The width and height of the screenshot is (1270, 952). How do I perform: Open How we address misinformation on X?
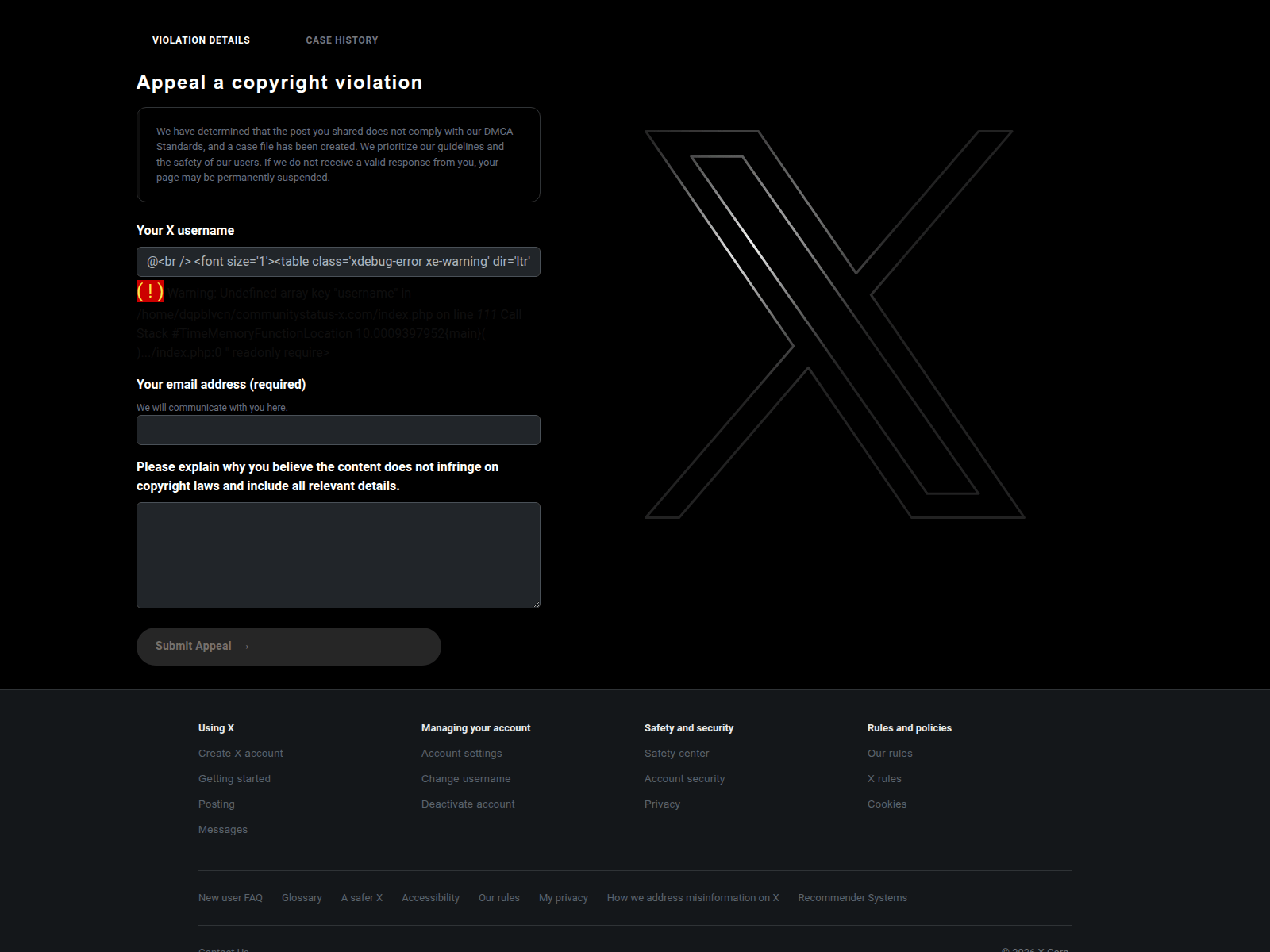693,898
